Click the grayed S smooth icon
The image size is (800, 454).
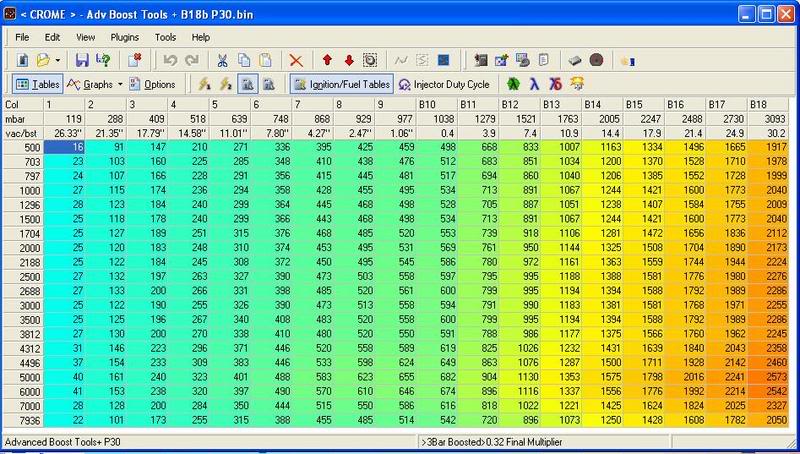click(x=422, y=60)
